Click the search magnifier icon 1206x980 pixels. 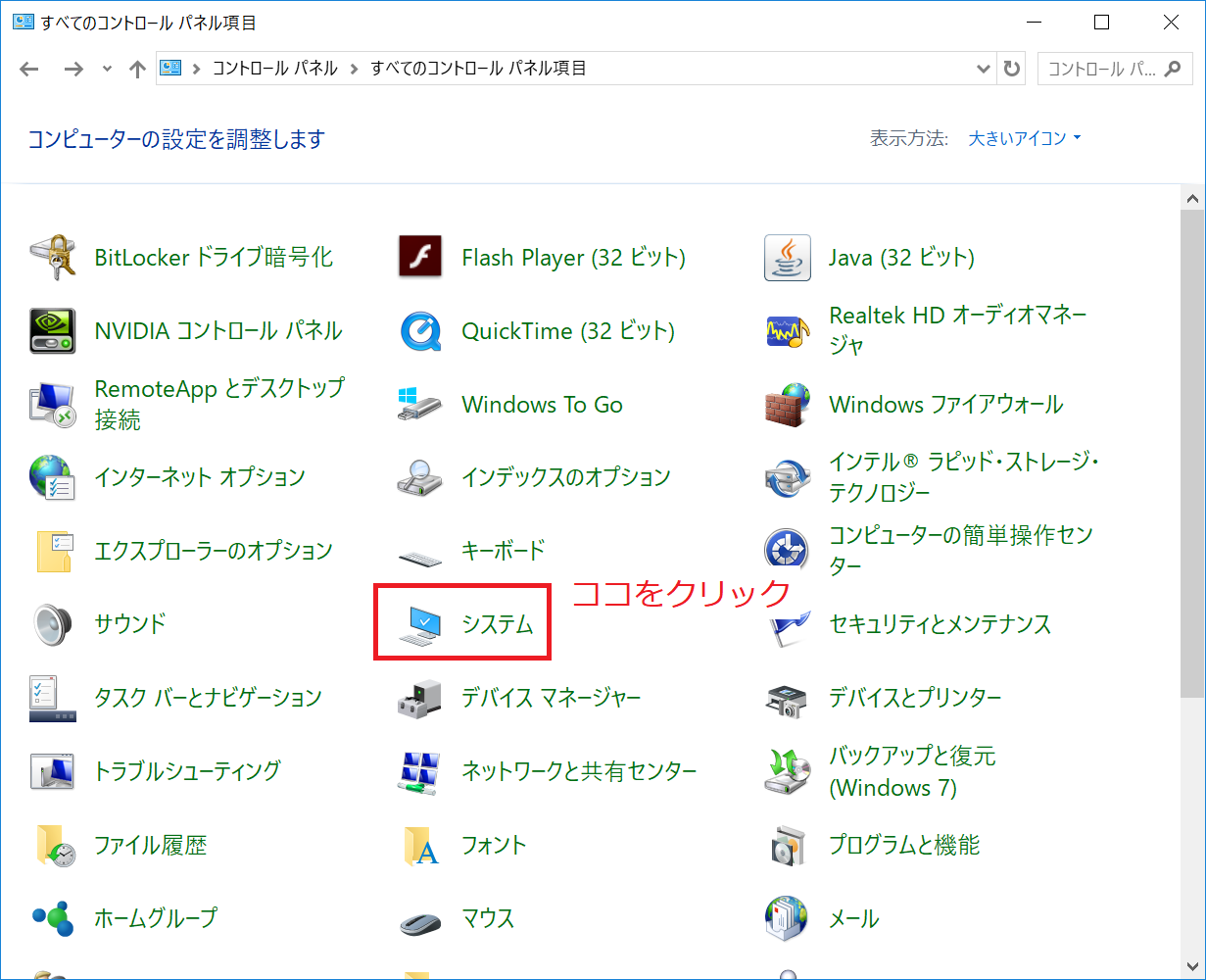click(x=1172, y=69)
